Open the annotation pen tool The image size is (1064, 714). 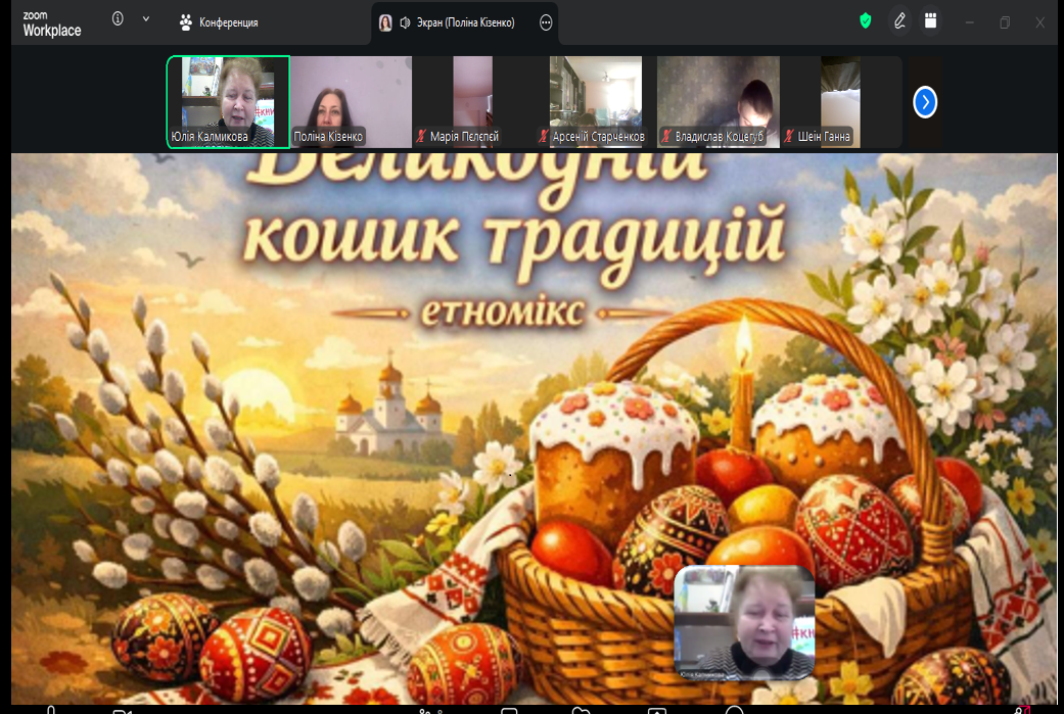900,21
